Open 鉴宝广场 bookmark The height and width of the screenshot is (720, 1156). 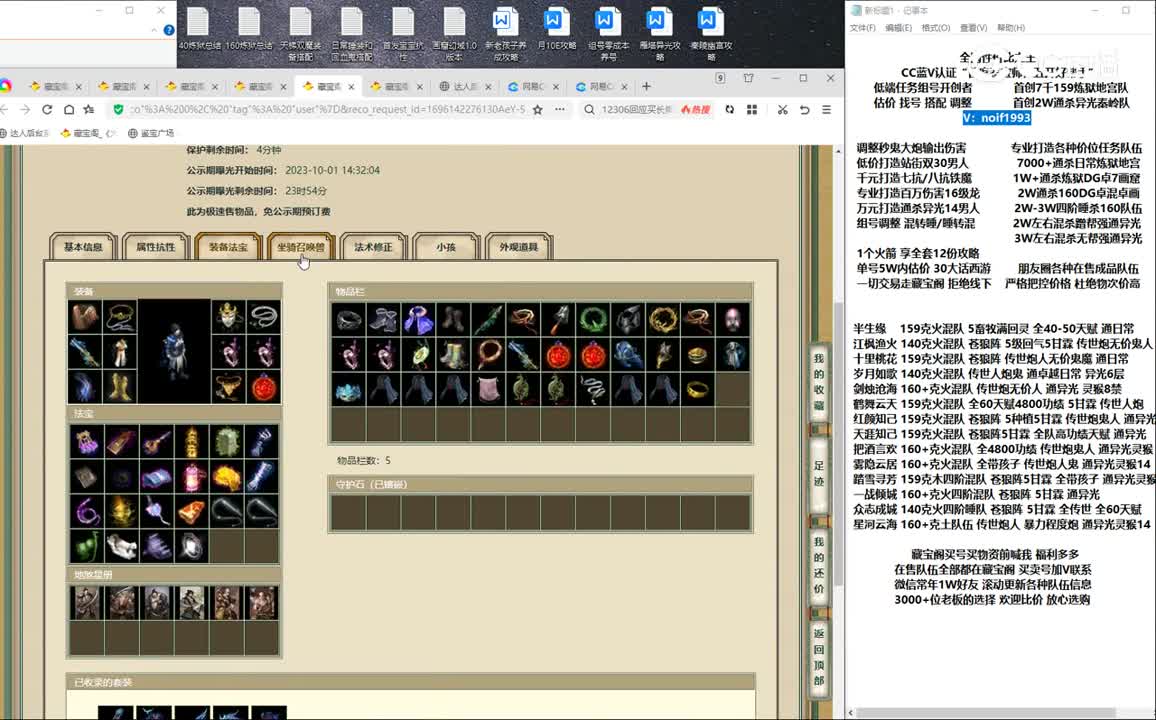pyautogui.click(x=151, y=133)
